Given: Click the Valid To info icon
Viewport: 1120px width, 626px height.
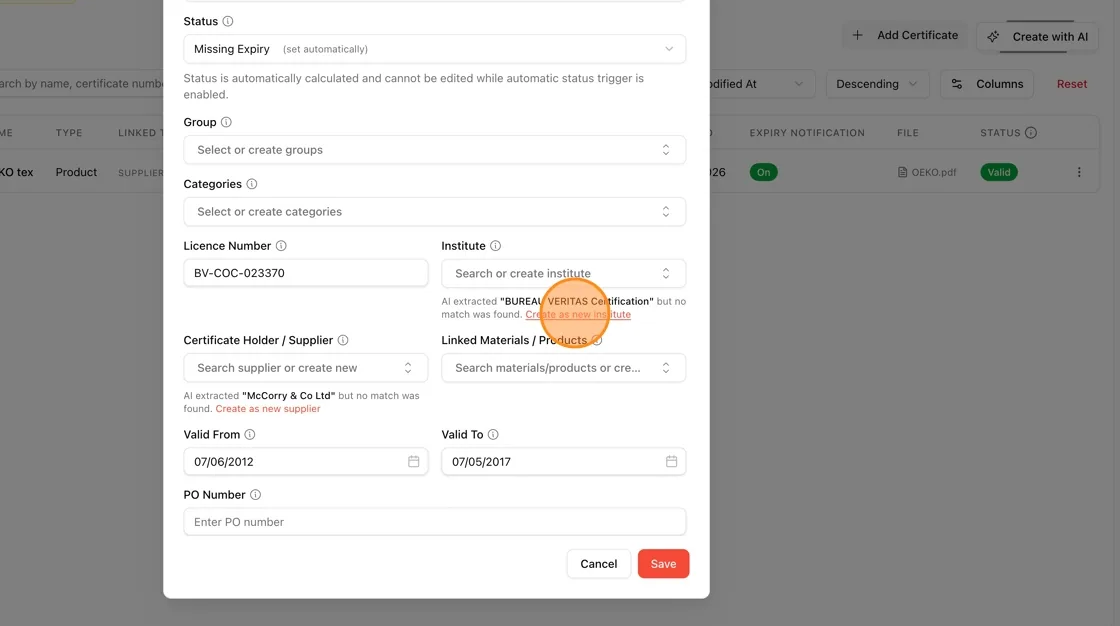Looking at the screenshot, I should point(493,434).
